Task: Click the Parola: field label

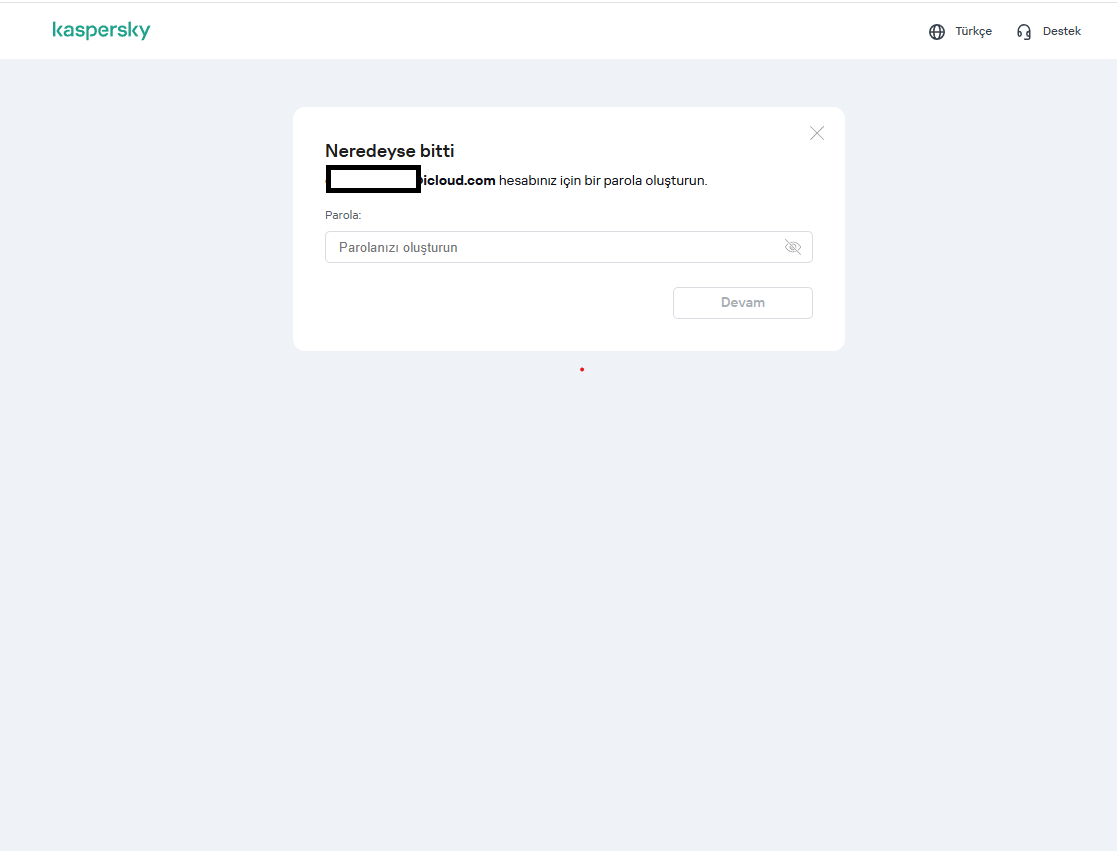Action: pos(343,215)
